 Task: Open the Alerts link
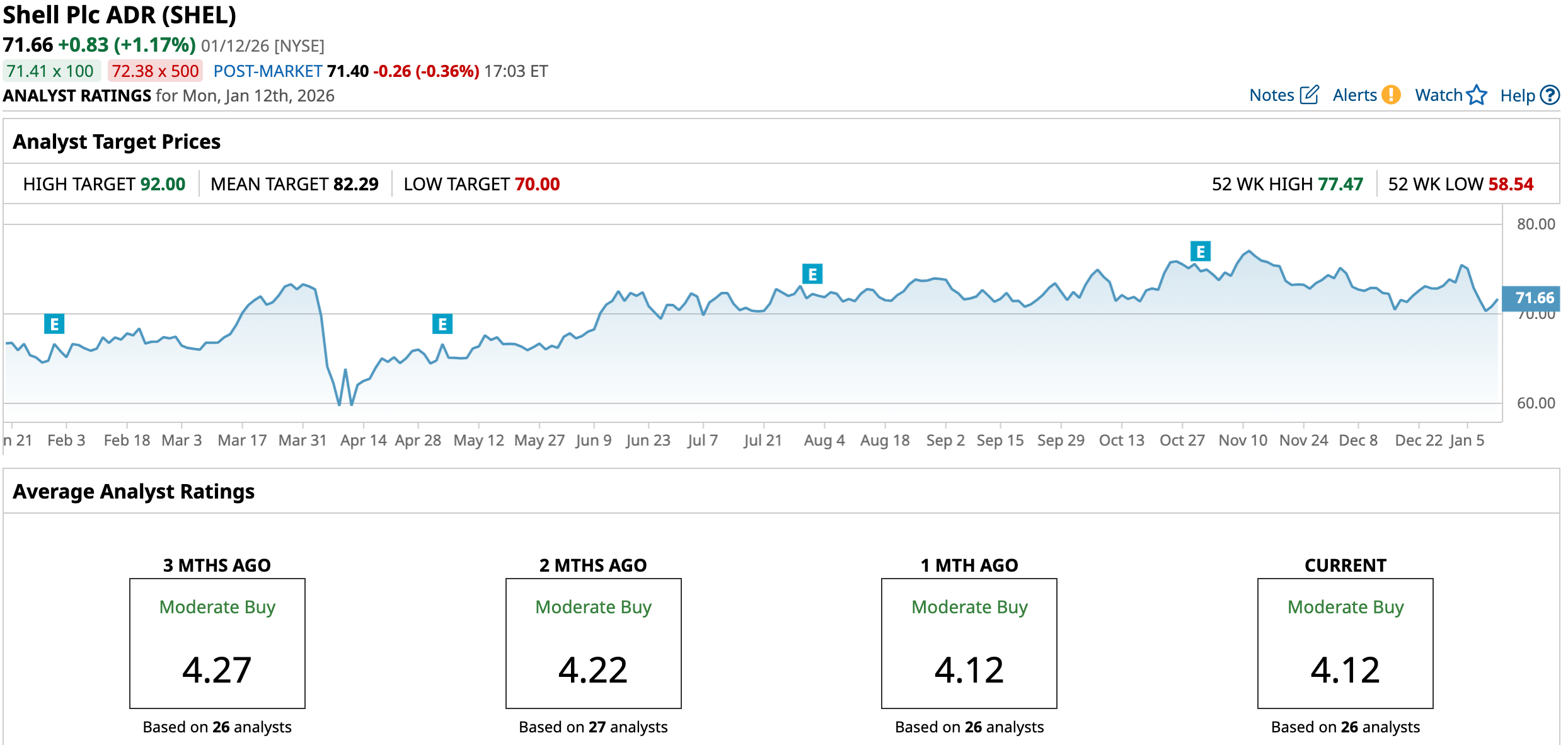tap(1354, 95)
